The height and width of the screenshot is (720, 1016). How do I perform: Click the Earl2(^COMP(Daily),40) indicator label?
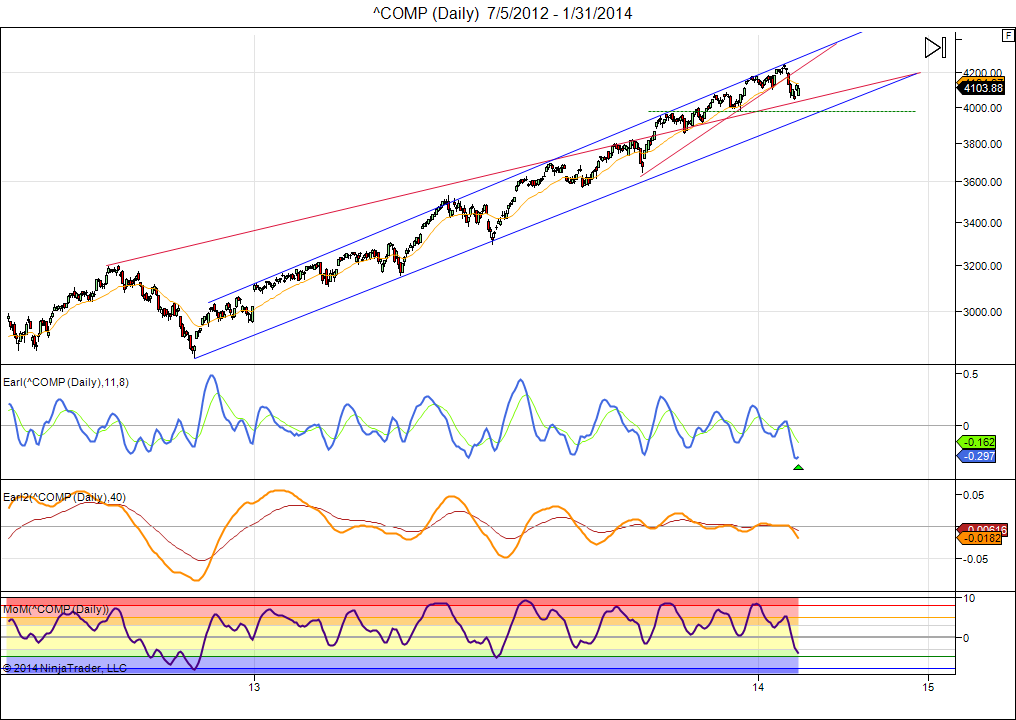[64, 497]
